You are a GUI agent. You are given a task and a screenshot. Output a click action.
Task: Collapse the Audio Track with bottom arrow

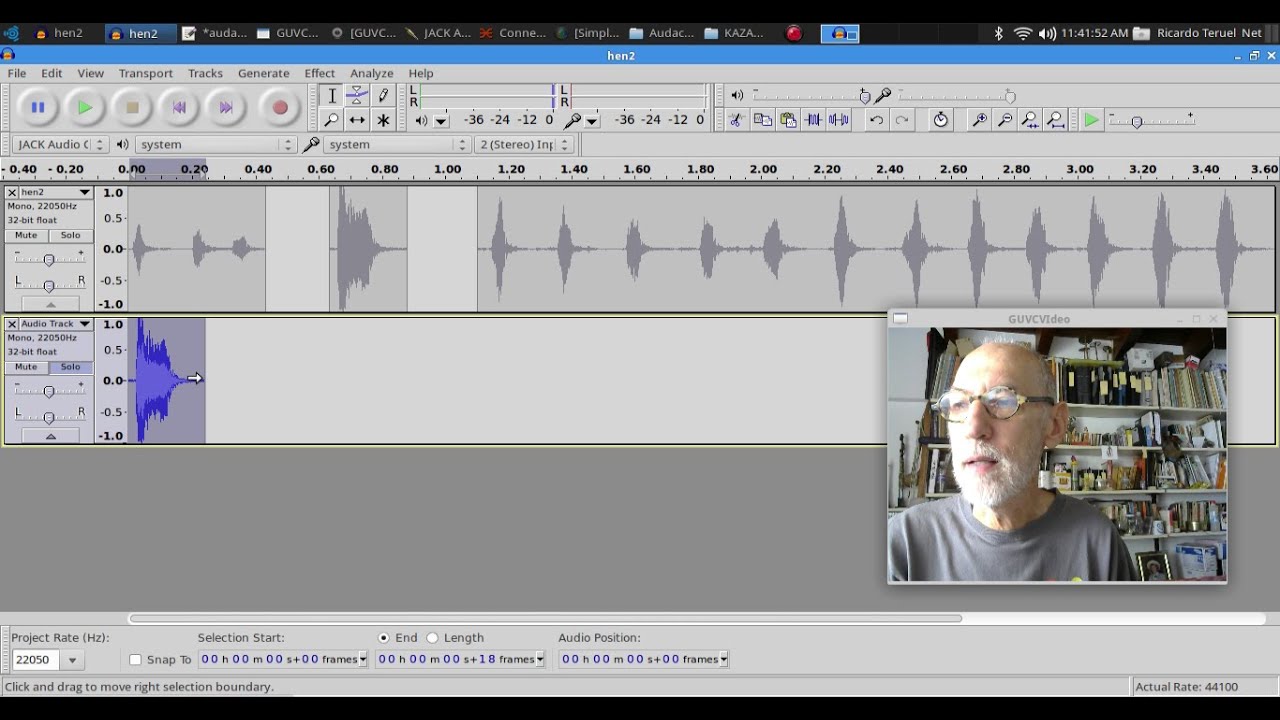pos(50,436)
